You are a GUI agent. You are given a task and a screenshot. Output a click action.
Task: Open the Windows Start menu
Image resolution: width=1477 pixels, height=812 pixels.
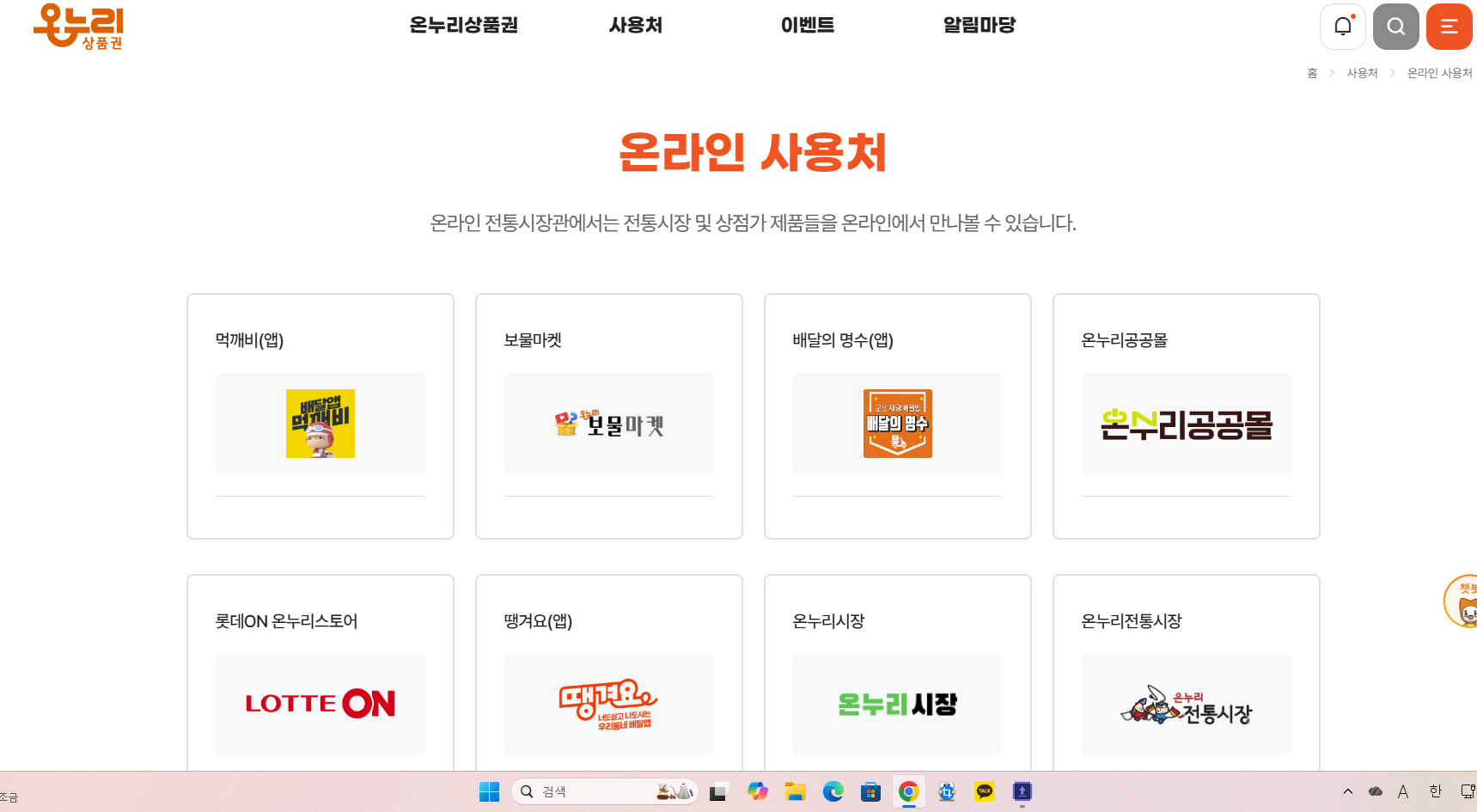pos(489,791)
